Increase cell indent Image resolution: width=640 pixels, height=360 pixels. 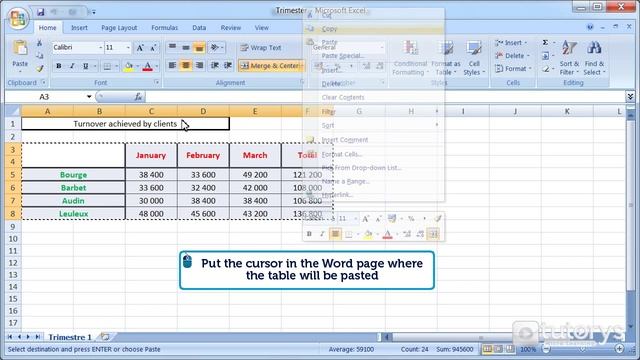(228, 66)
